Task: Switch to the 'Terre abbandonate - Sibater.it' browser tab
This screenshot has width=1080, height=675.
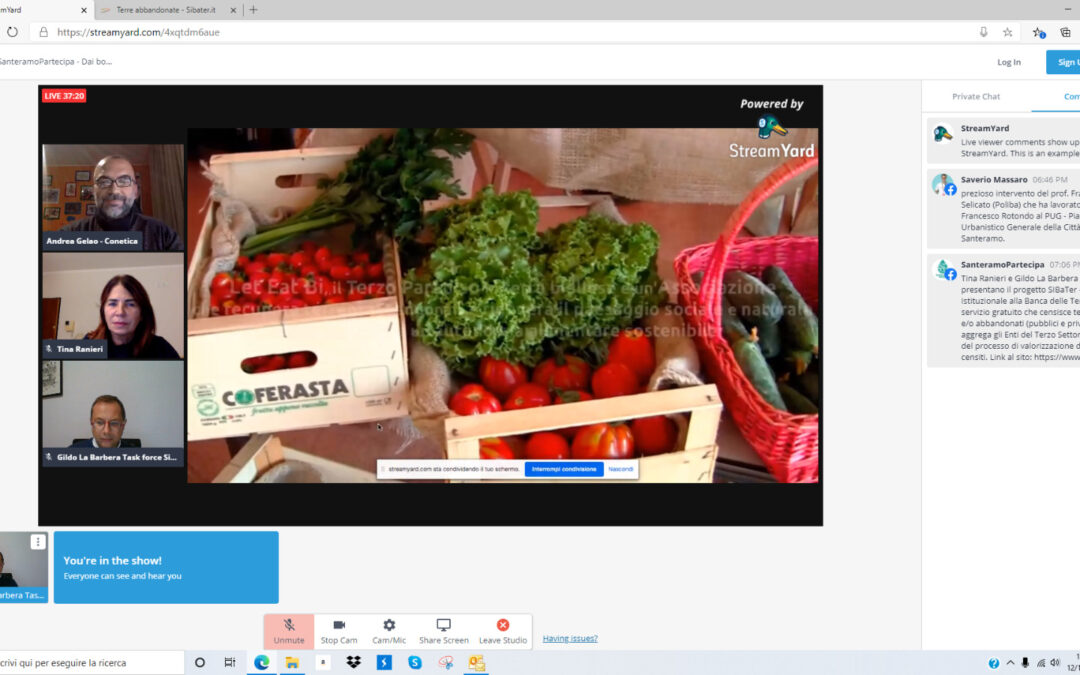Action: point(165,10)
